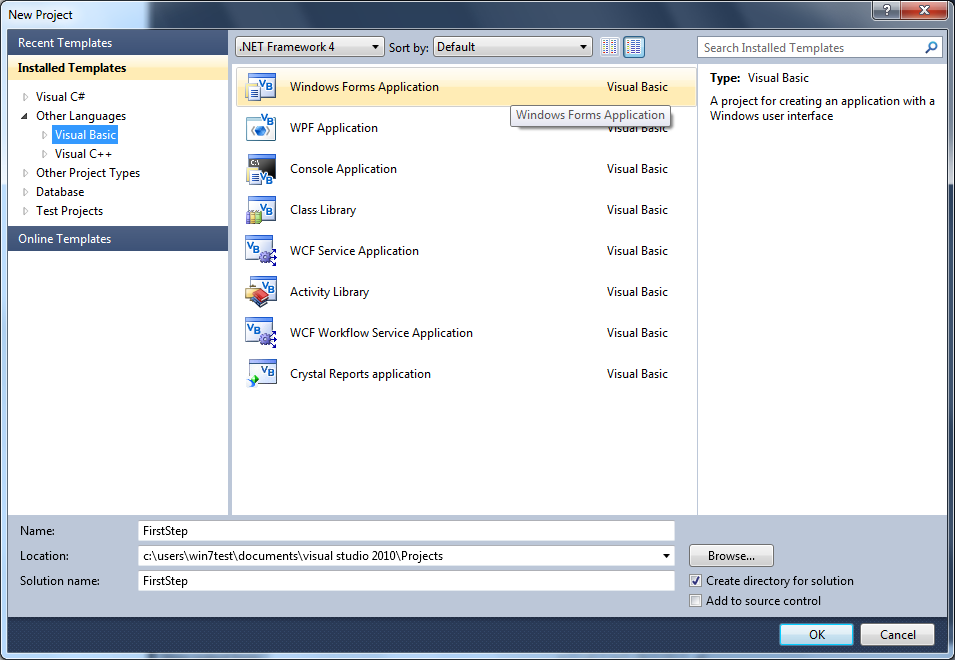The image size is (955, 660).
Task: Select the Windows Forms Application template icon
Action: (x=261, y=87)
